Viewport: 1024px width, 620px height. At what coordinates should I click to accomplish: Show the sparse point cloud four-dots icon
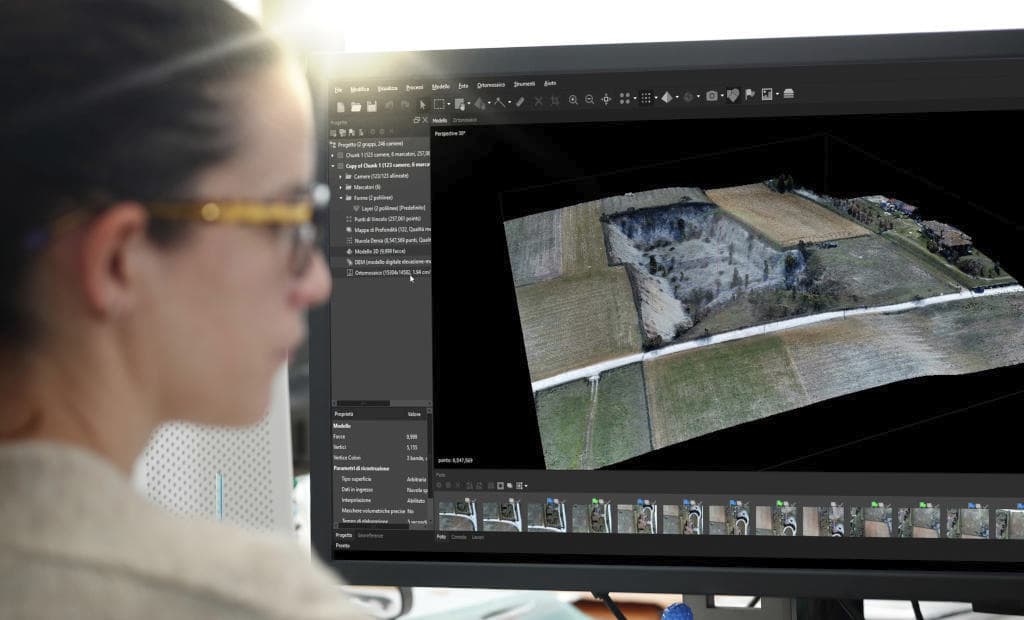coord(624,99)
